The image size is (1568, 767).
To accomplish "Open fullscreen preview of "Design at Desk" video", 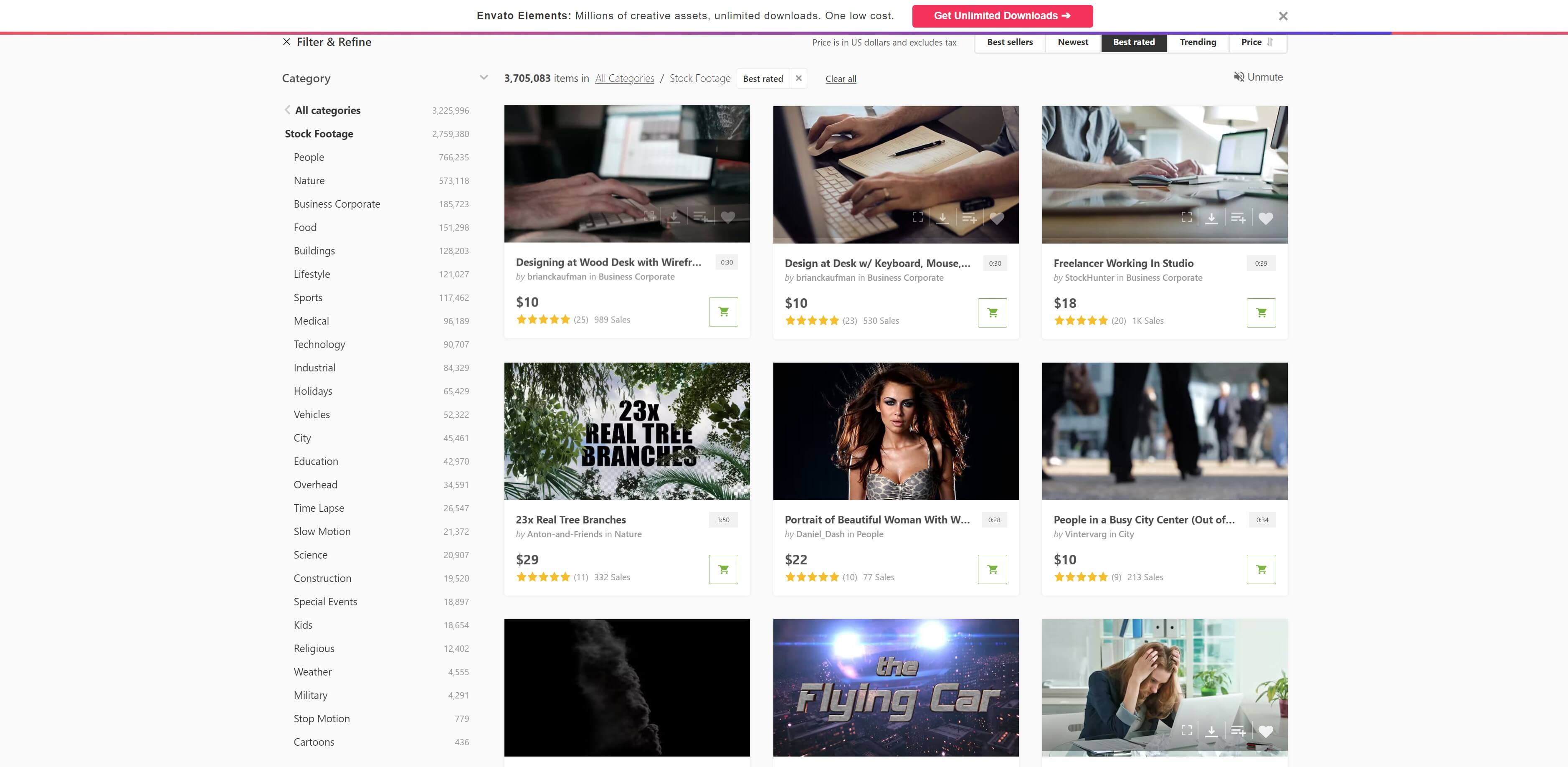I will coord(918,217).
